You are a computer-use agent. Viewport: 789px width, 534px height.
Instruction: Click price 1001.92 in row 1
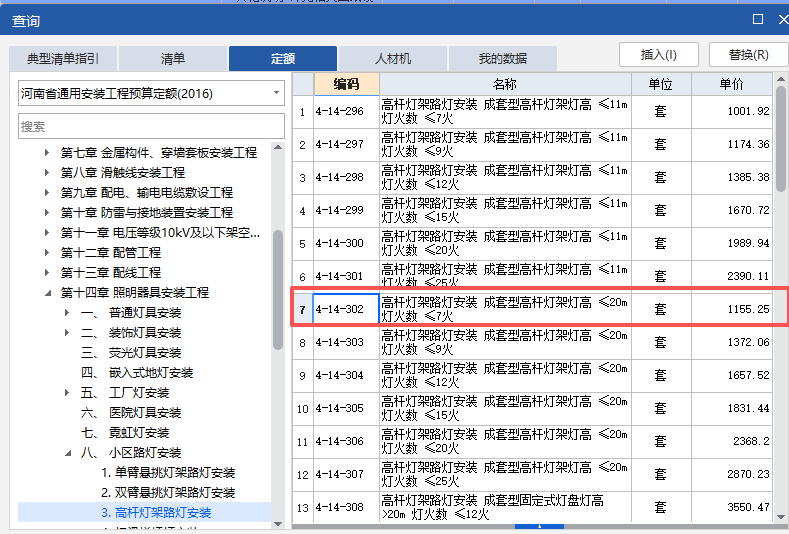748,111
